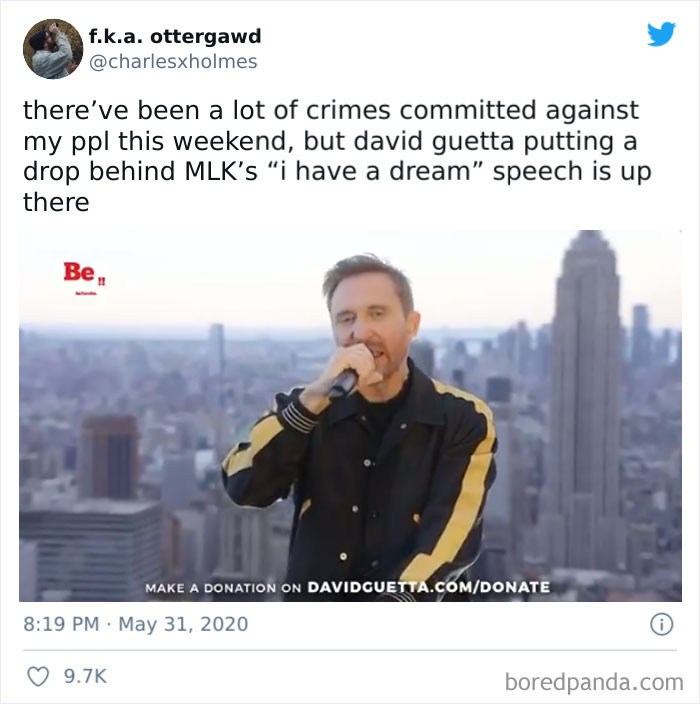Screen dimensions: 700x704
Task: Like the tweet with heart icon
Action: click(x=38, y=676)
